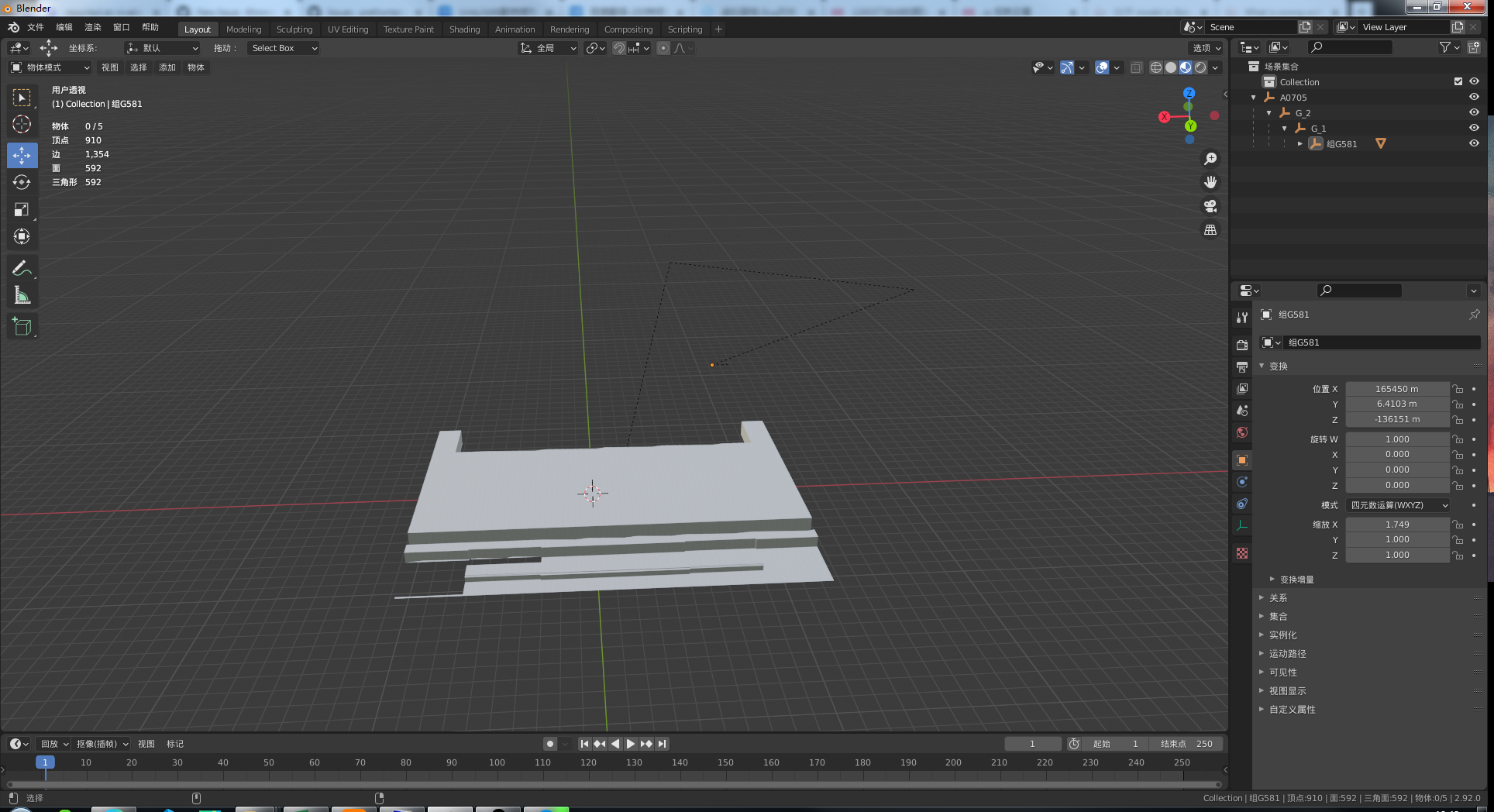
Task: Open the Select Box mode dropdown
Action: (x=283, y=48)
